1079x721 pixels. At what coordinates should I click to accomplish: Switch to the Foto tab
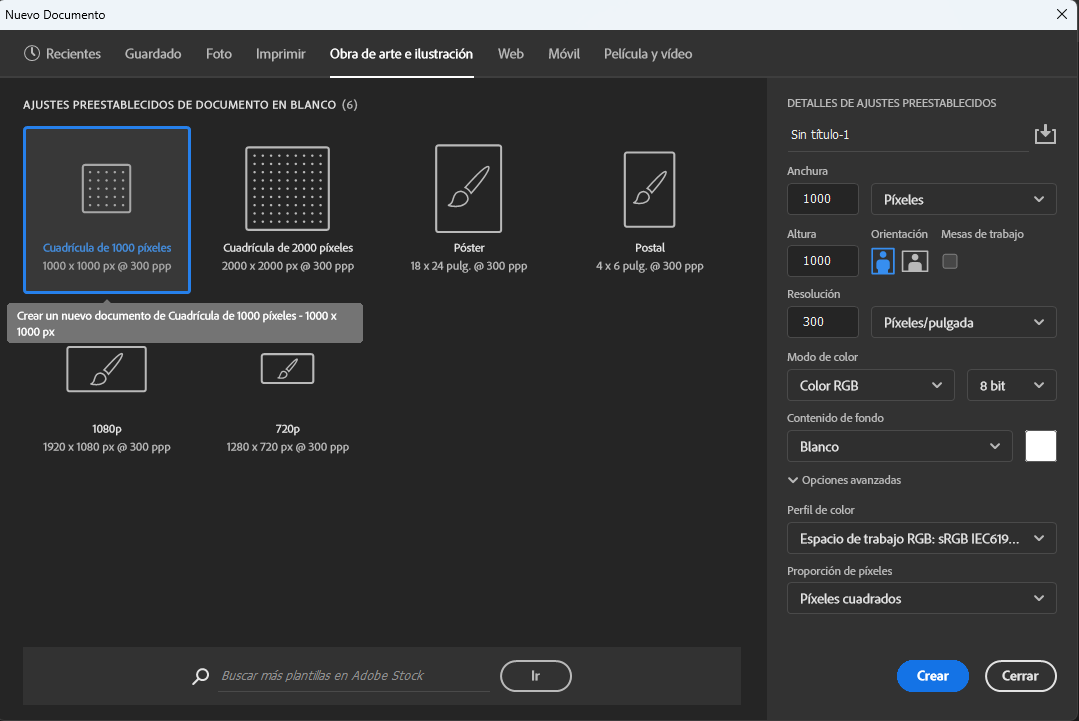click(219, 54)
